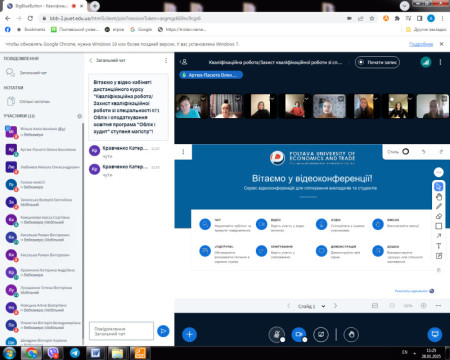Open the more tools button above whiteboard toolbar
The width and height of the screenshot is (450, 360).
[x=439, y=172]
